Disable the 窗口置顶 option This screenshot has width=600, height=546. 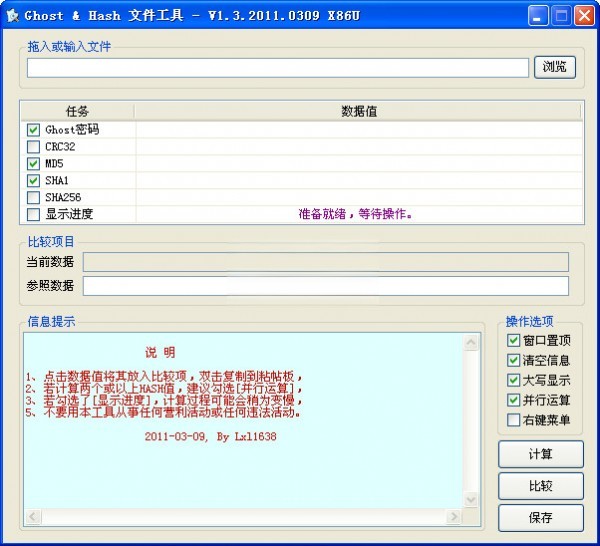[514, 341]
